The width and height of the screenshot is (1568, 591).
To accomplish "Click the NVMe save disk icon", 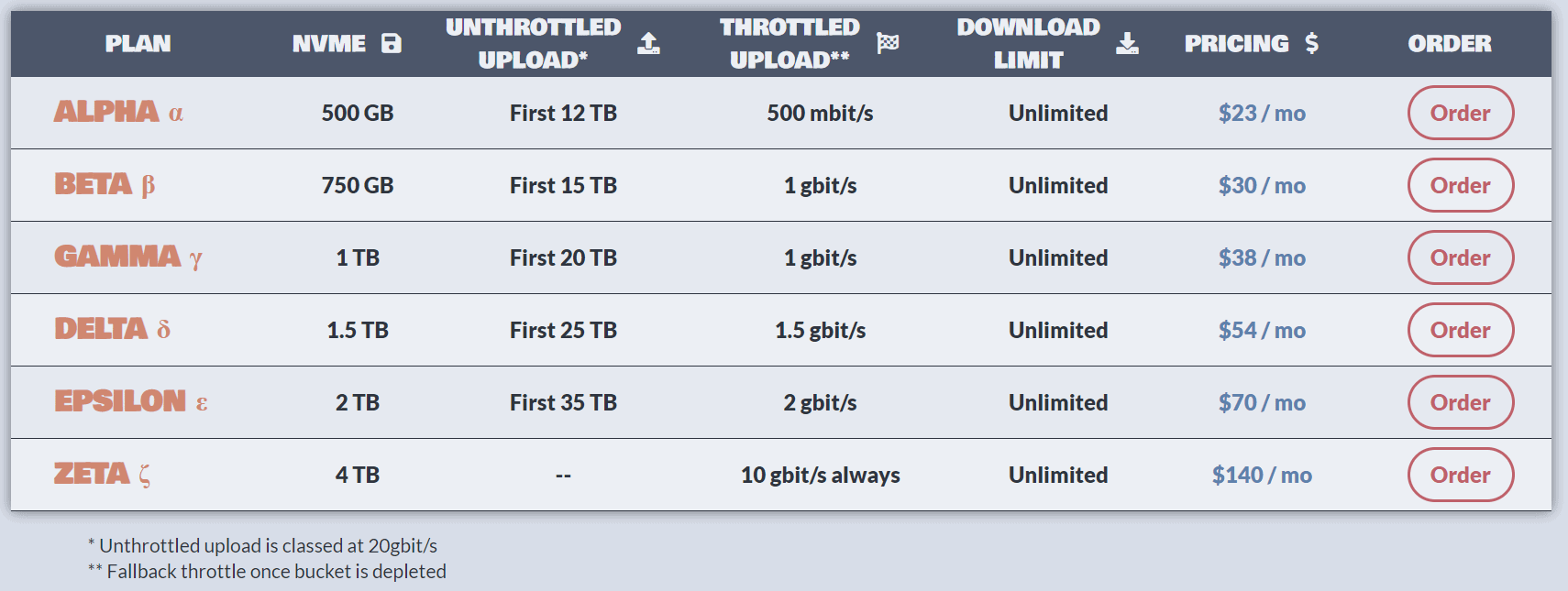I will (392, 43).
